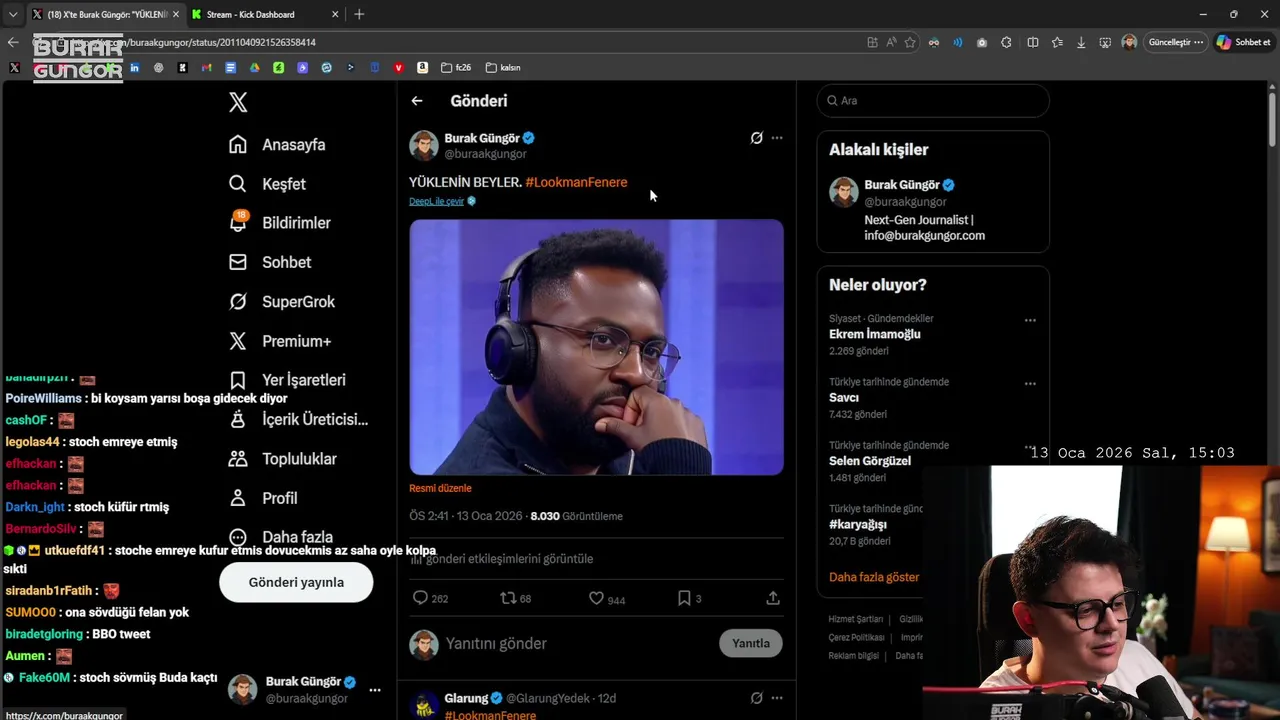Click the Ara search box
The image size is (1280, 720).
tap(933, 100)
